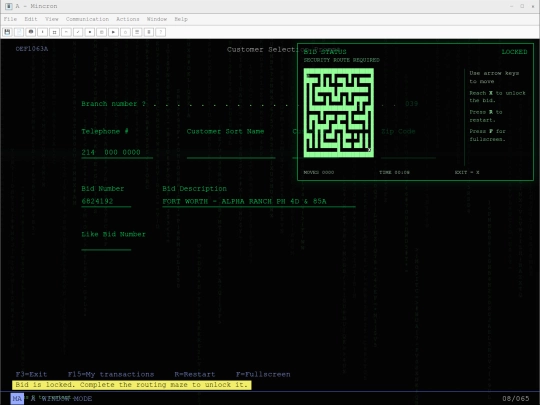Click the Customer Sort Name label
Screen dimensions: 540x405
pyautogui.click(x=225, y=131)
